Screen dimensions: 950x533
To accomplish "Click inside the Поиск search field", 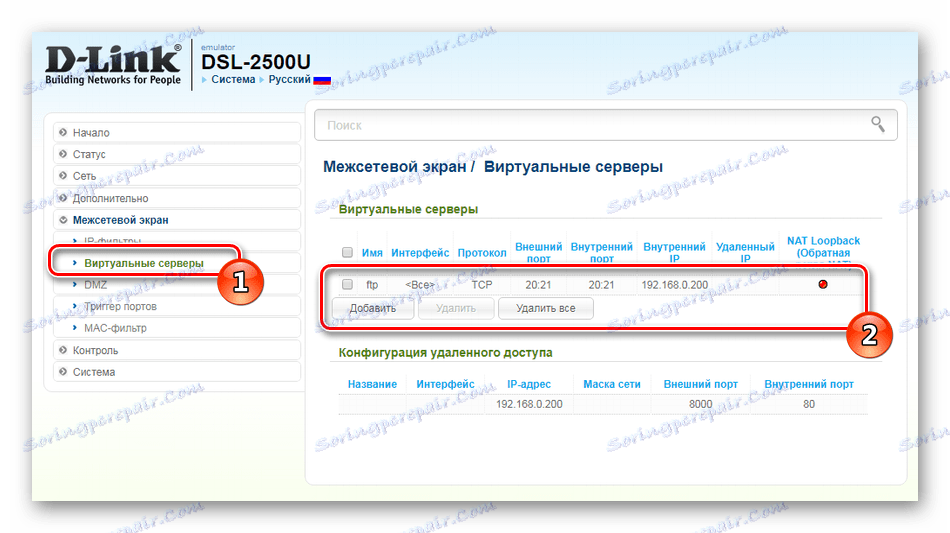I will [605, 125].
